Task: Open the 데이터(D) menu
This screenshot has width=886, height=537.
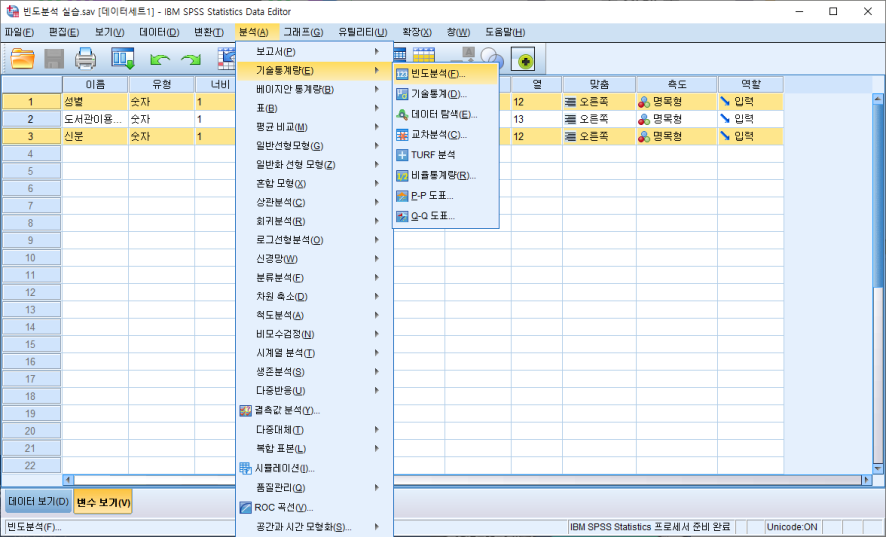Action: click(x=159, y=32)
